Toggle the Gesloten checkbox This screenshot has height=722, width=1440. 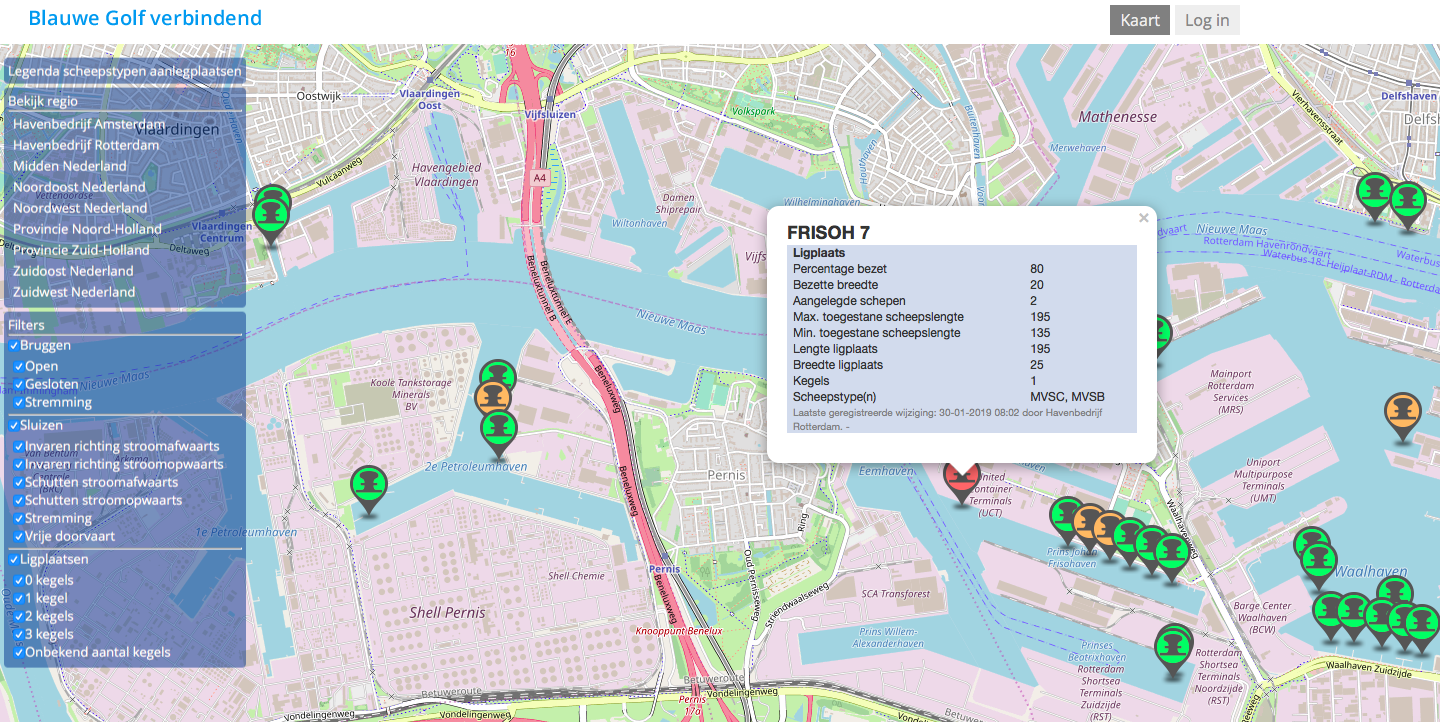coord(19,385)
